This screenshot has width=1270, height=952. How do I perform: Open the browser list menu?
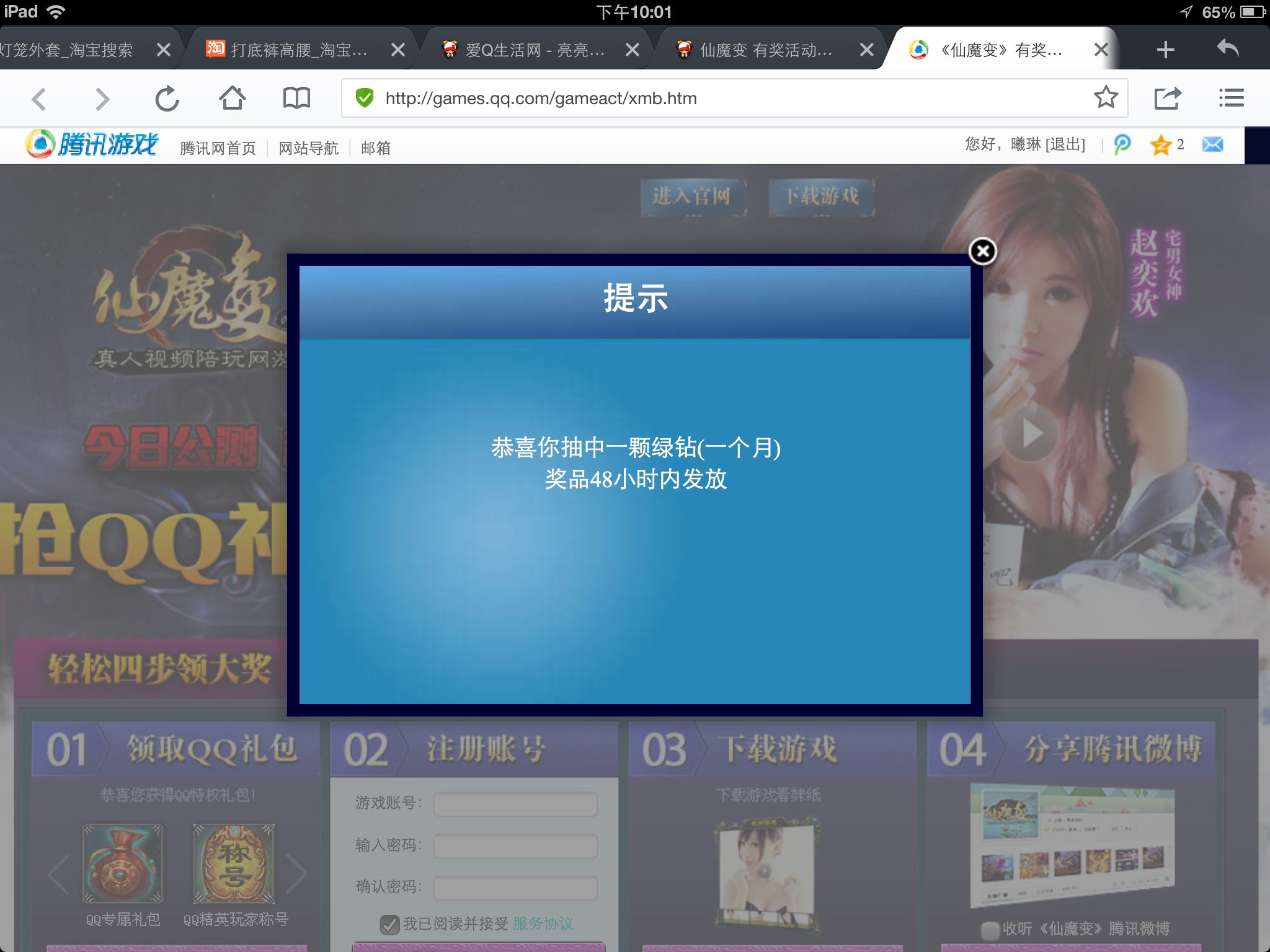[1232, 98]
